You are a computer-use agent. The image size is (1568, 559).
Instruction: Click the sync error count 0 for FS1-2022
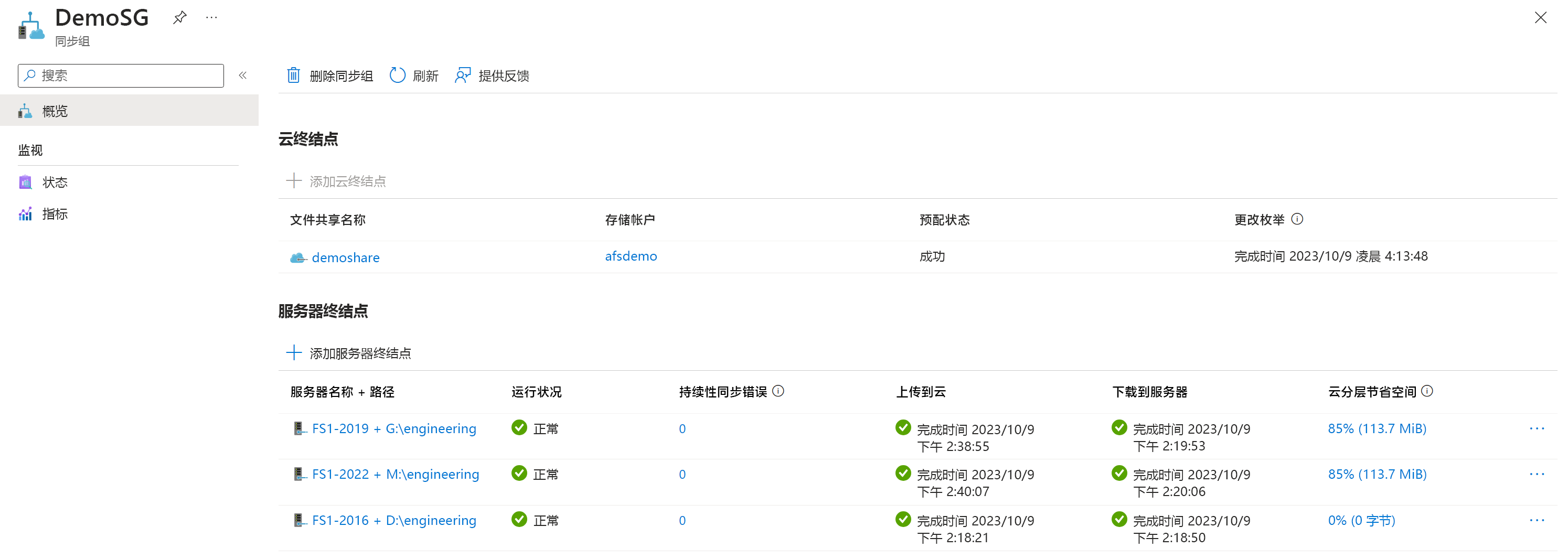tap(682, 474)
